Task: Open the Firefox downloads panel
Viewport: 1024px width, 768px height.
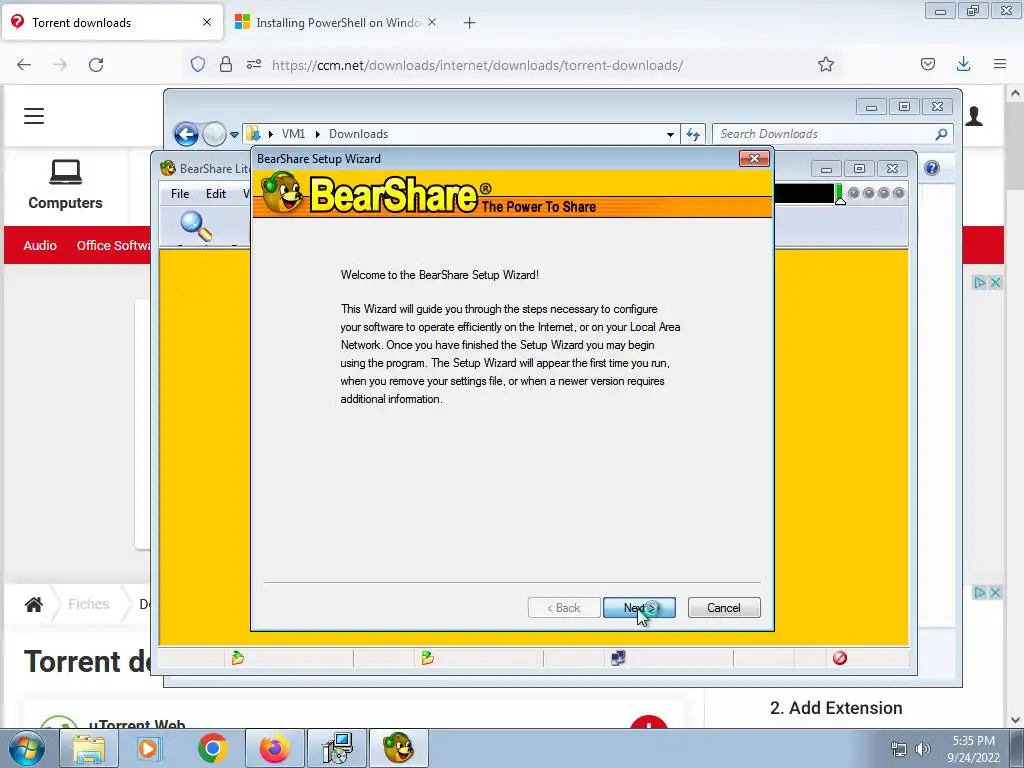Action: click(963, 65)
